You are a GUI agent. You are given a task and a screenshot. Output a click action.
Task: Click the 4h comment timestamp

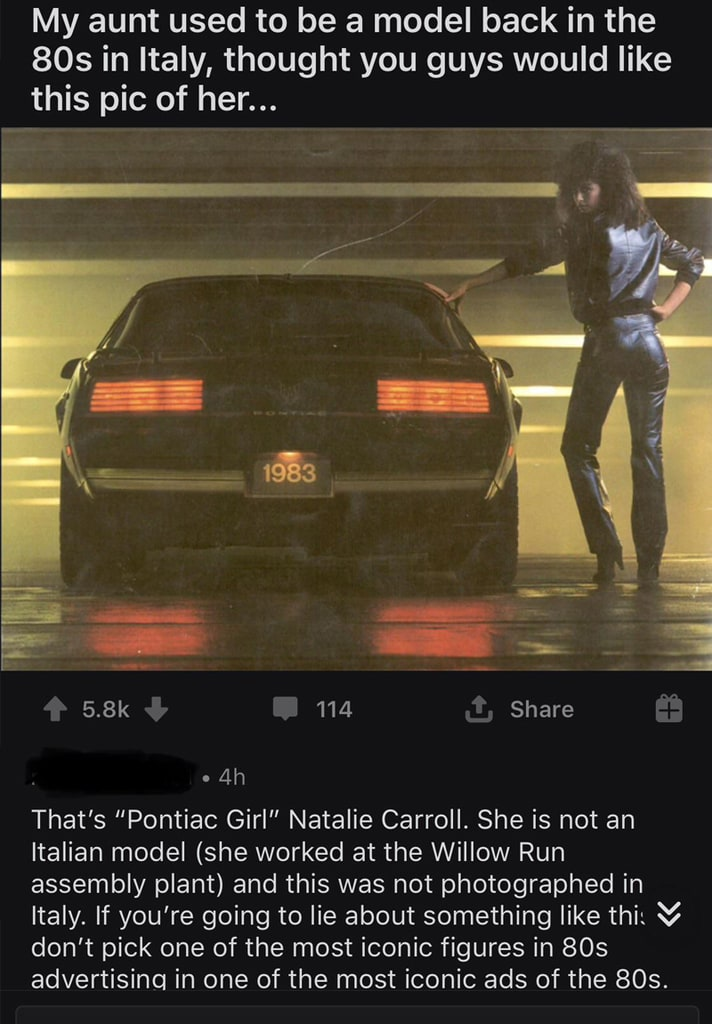(232, 777)
